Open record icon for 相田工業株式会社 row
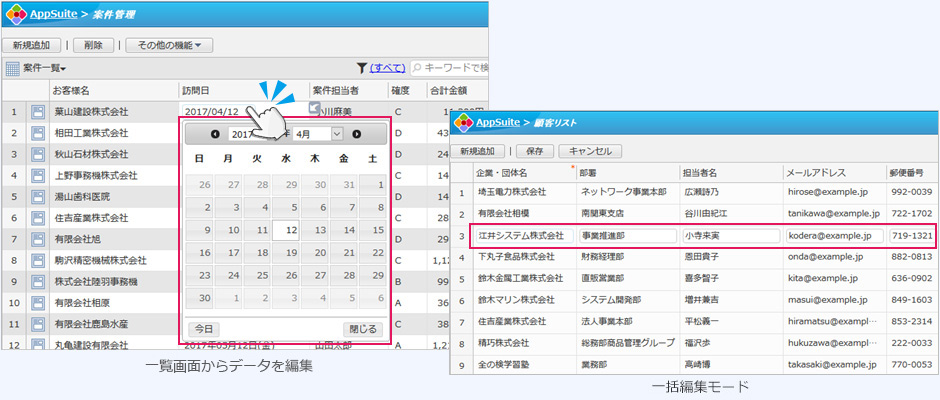Screen dimensions: 940x400 (x=38, y=133)
